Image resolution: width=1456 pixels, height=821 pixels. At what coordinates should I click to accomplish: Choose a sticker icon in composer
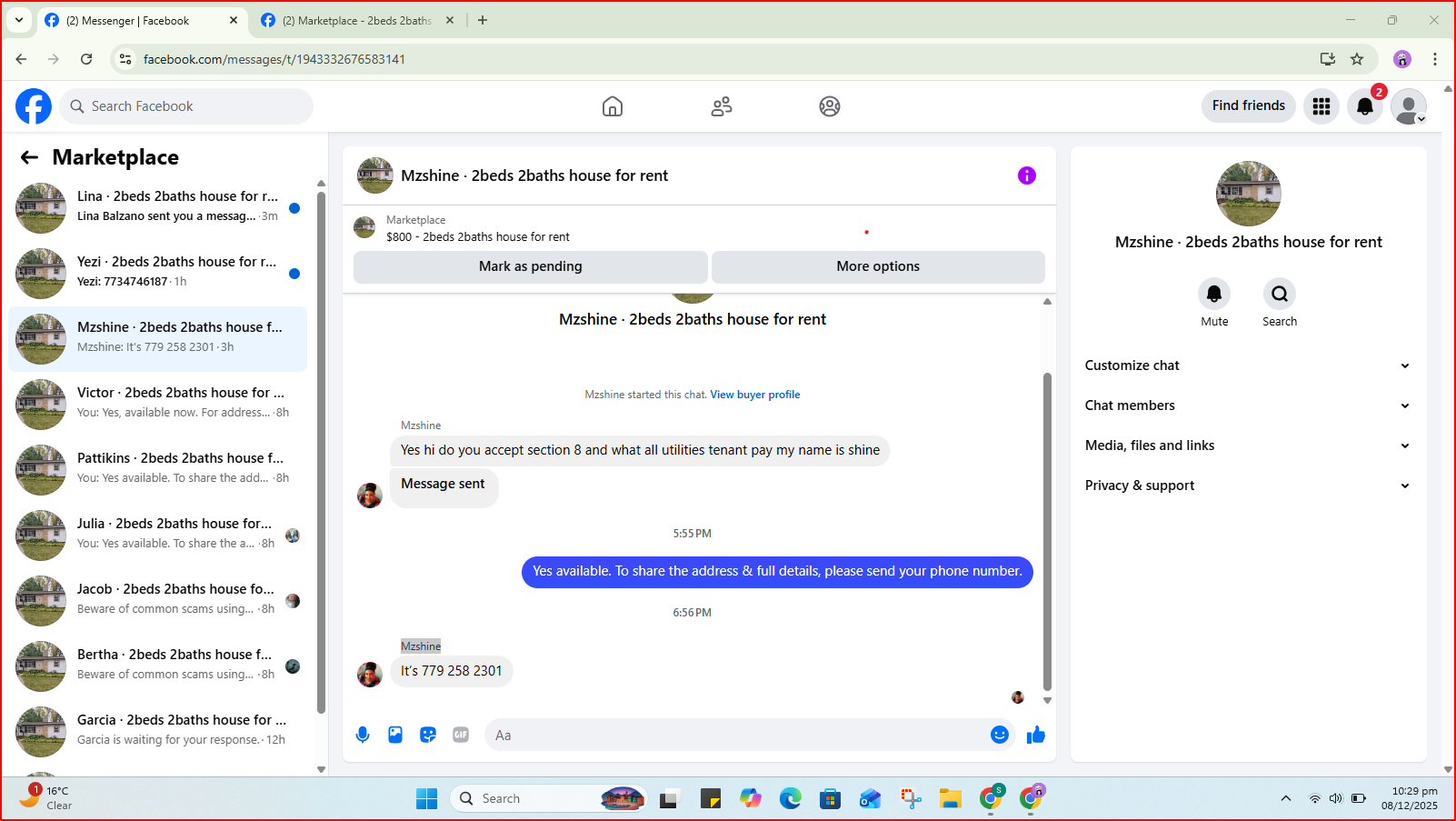[428, 735]
